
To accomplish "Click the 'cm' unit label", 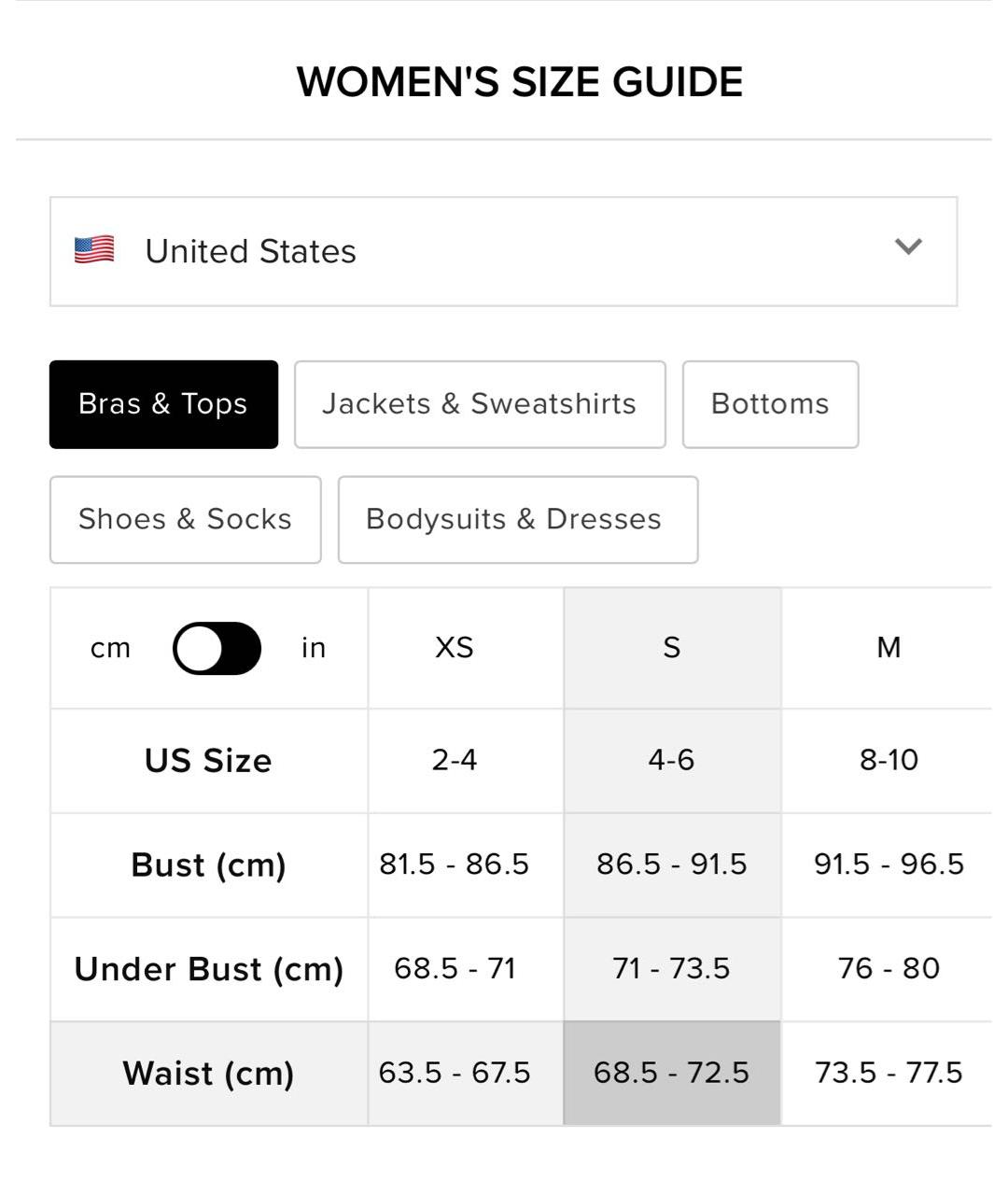I will [110, 648].
